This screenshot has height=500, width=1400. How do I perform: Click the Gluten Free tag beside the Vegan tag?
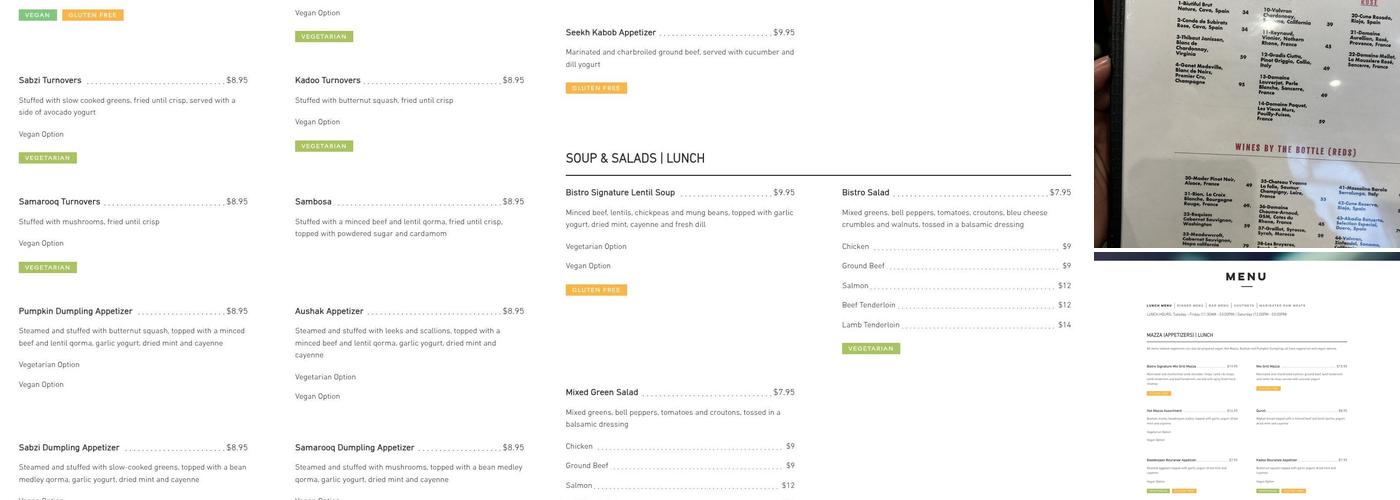click(x=93, y=15)
